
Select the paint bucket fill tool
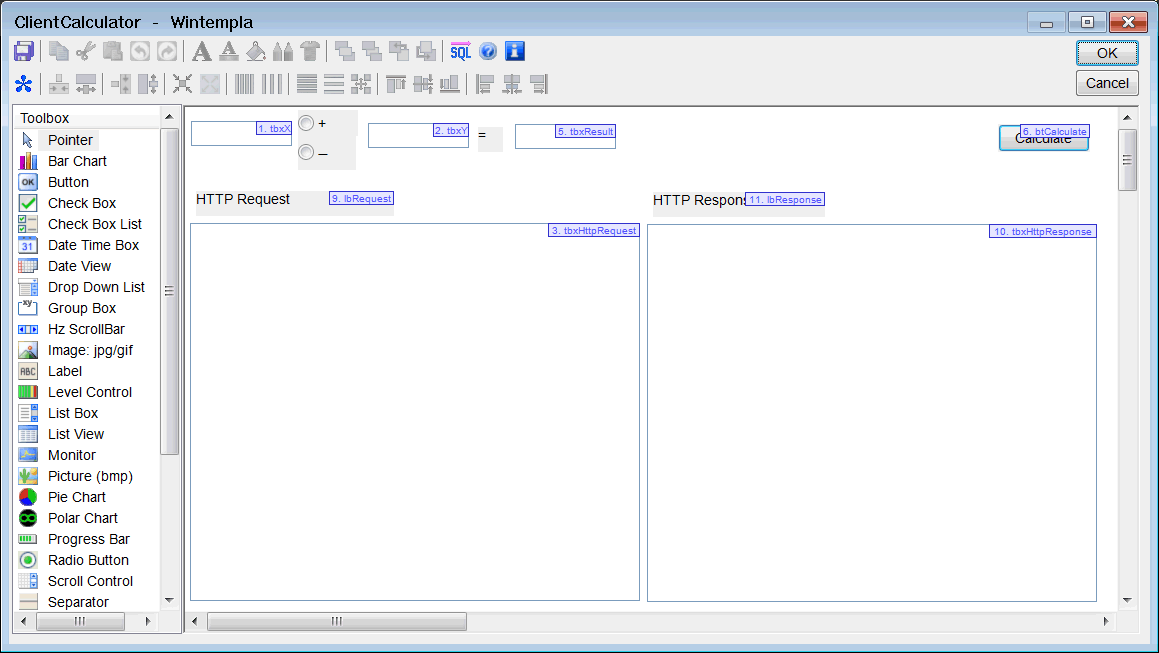click(x=256, y=51)
